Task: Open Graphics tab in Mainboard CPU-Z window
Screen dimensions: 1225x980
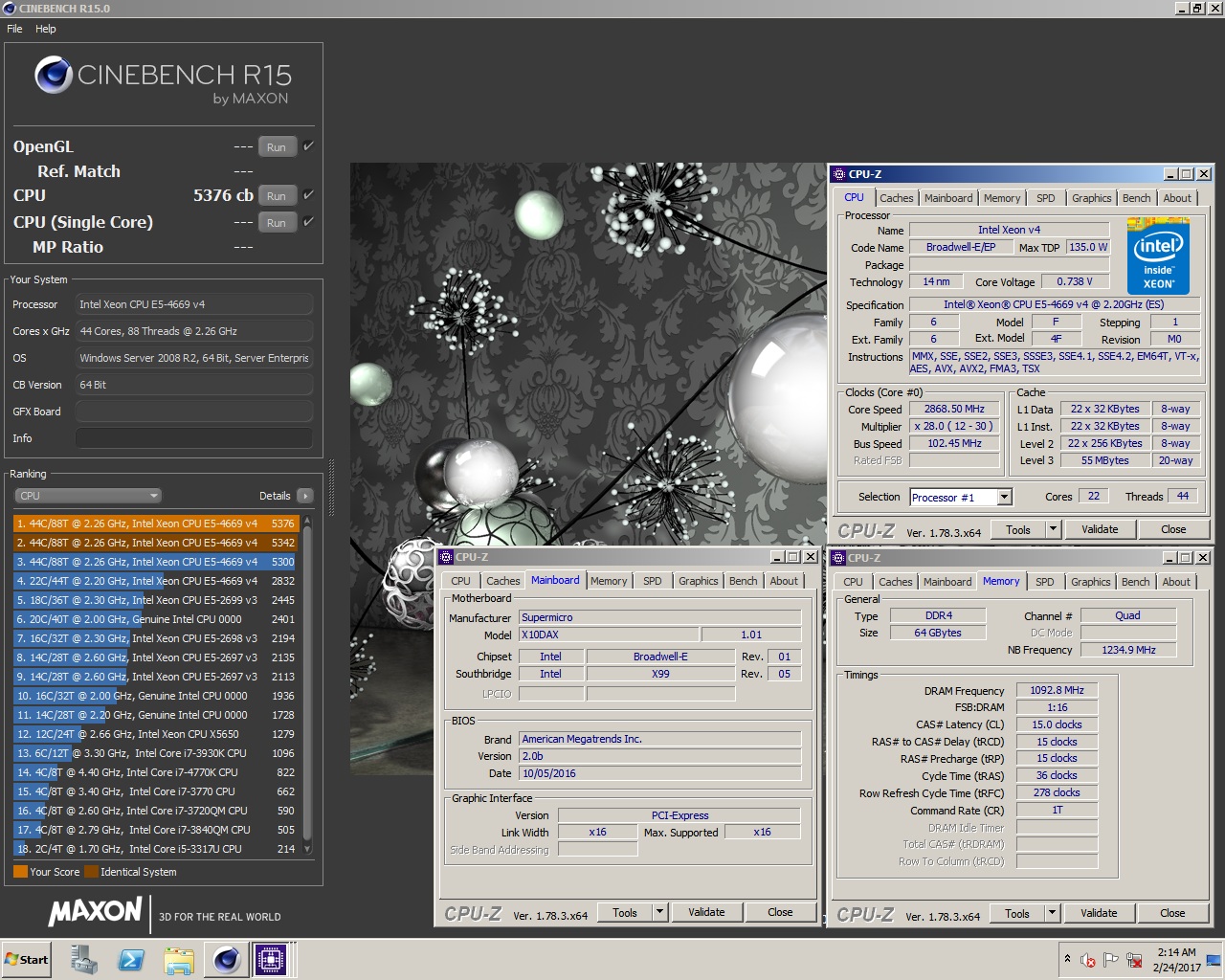Action: [x=699, y=581]
